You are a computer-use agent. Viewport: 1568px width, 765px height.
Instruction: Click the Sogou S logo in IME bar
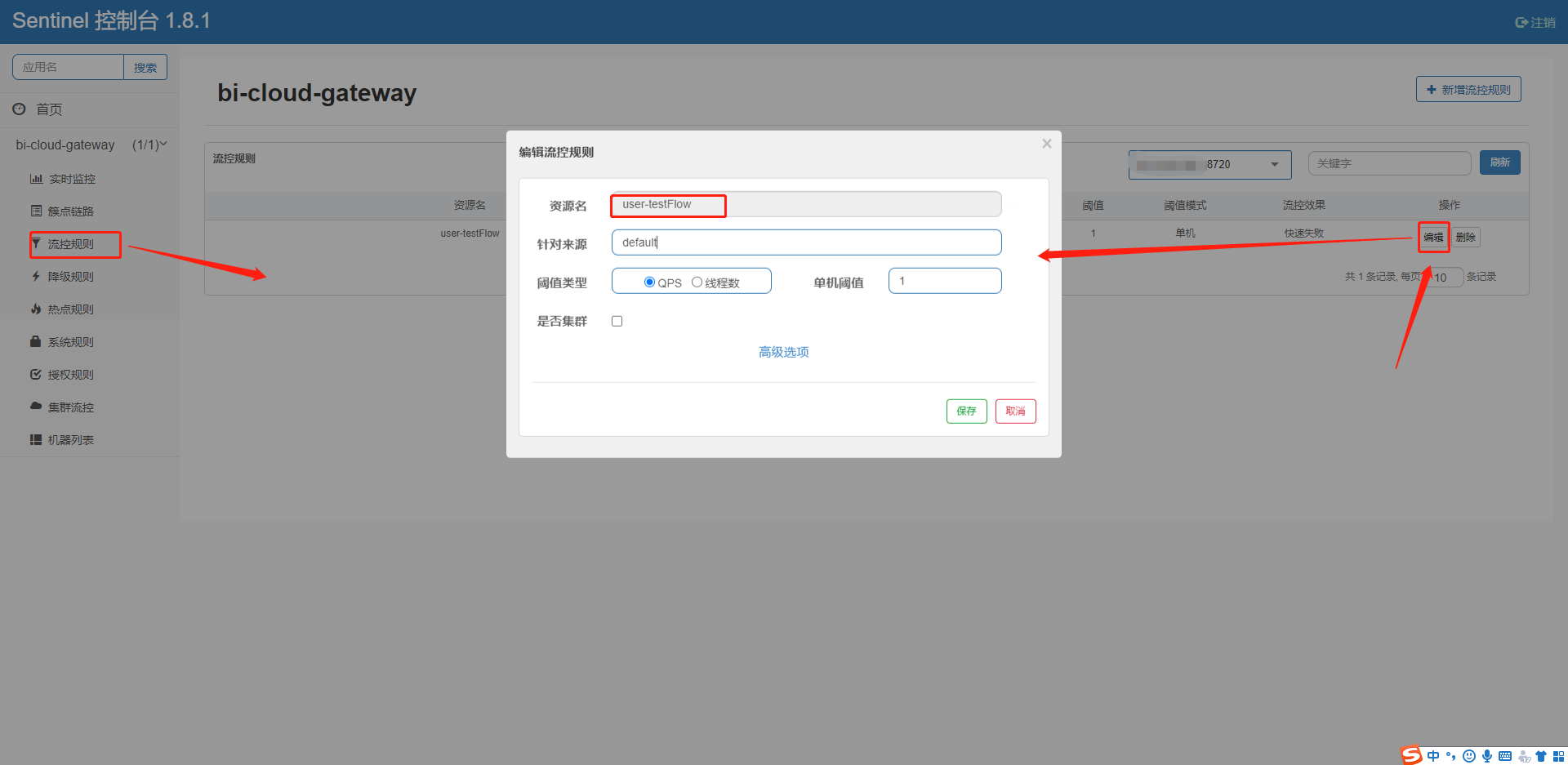coord(1412,755)
